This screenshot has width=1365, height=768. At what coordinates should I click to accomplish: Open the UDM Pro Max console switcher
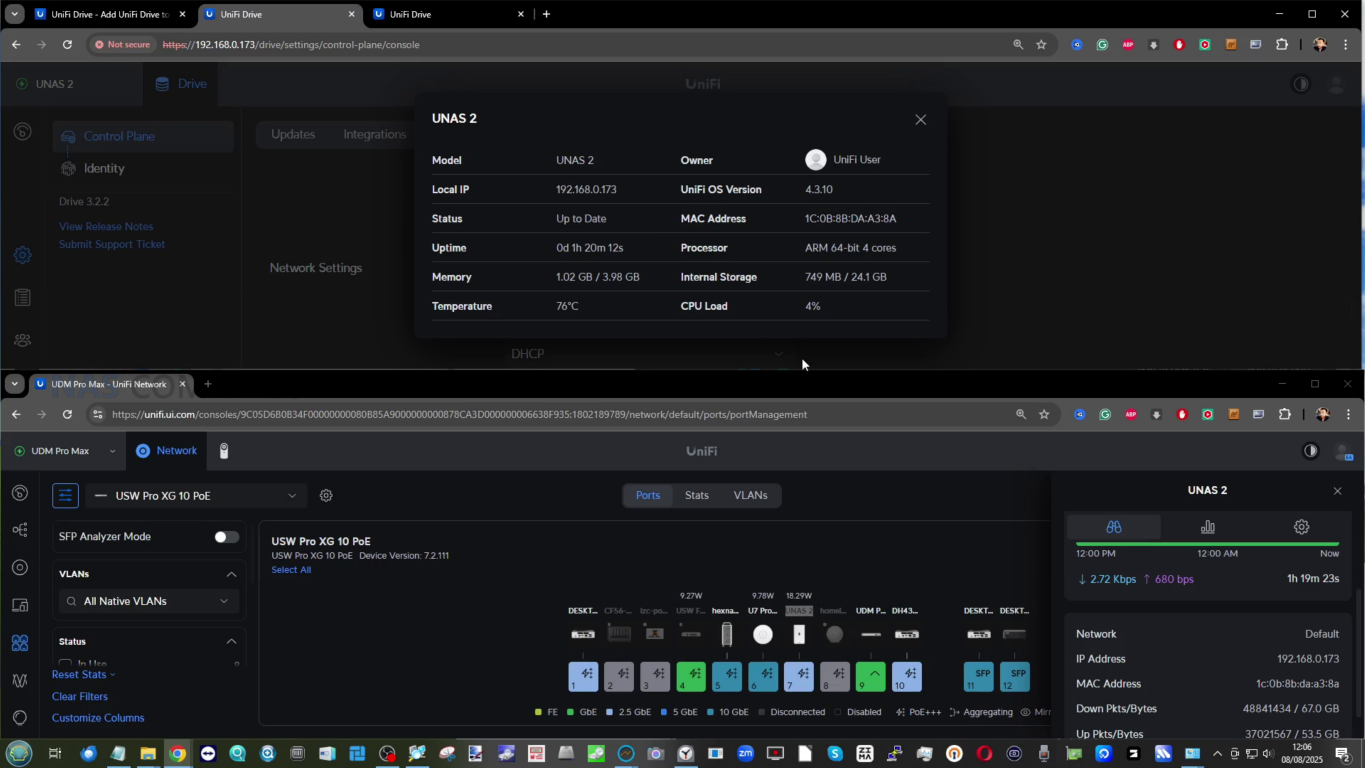pyautogui.click(x=65, y=451)
